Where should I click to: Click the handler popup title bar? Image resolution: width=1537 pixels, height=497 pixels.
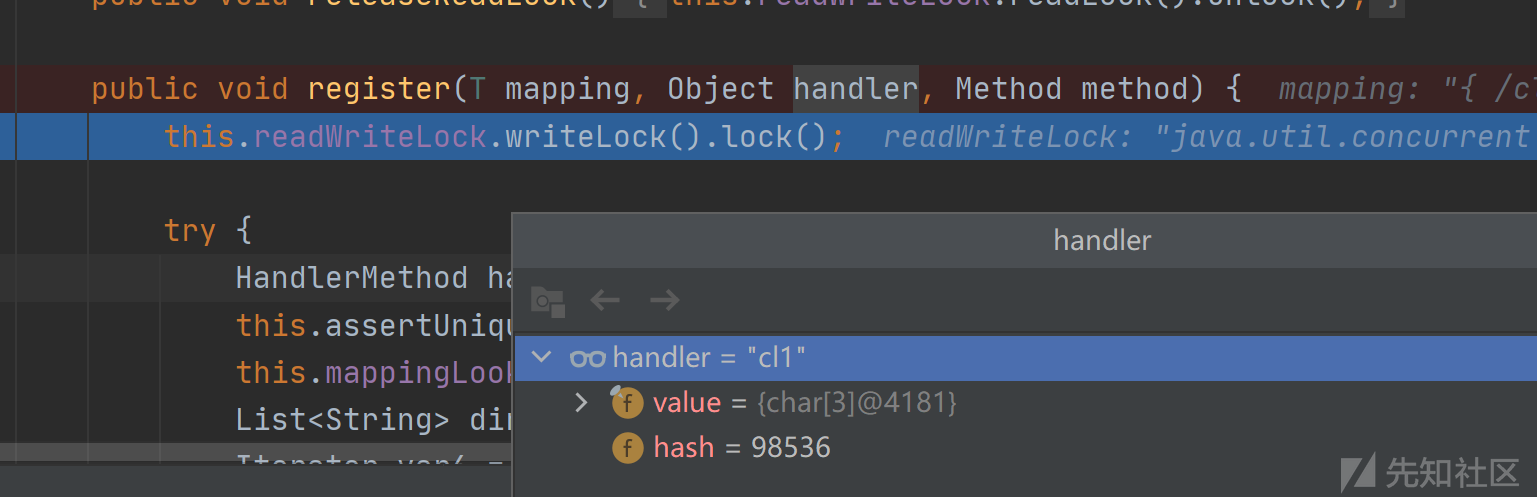(1102, 240)
